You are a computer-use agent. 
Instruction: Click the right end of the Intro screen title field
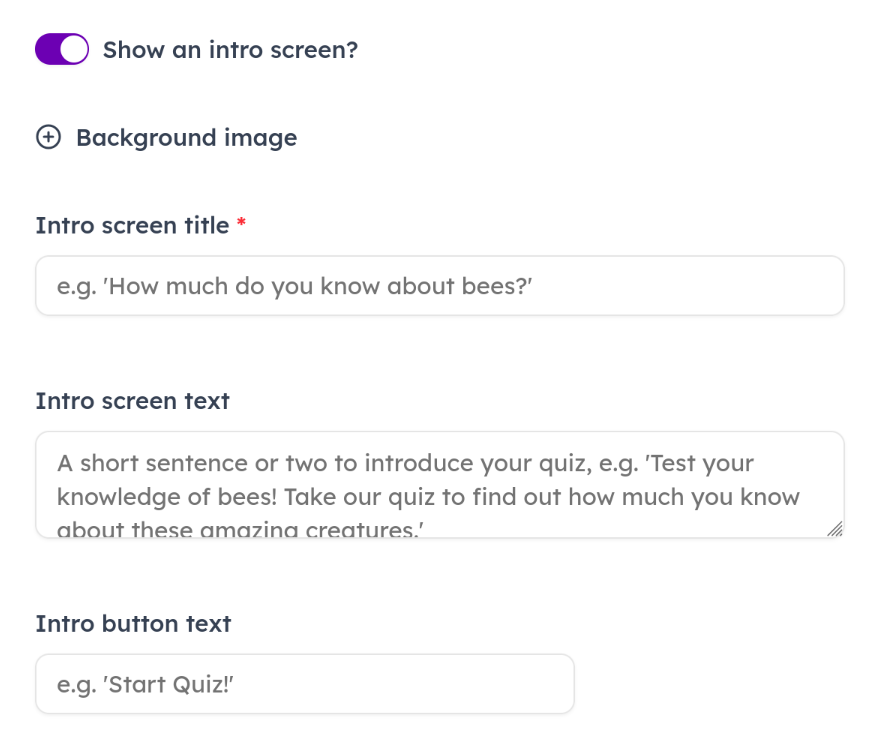tap(820, 287)
